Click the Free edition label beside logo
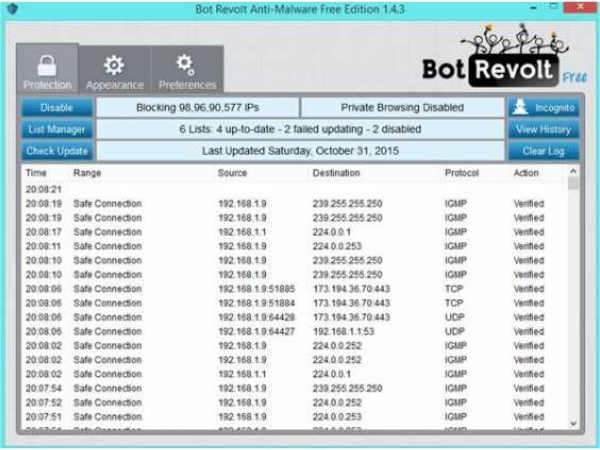Viewport: 600px width, 450px height. point(574,78)
